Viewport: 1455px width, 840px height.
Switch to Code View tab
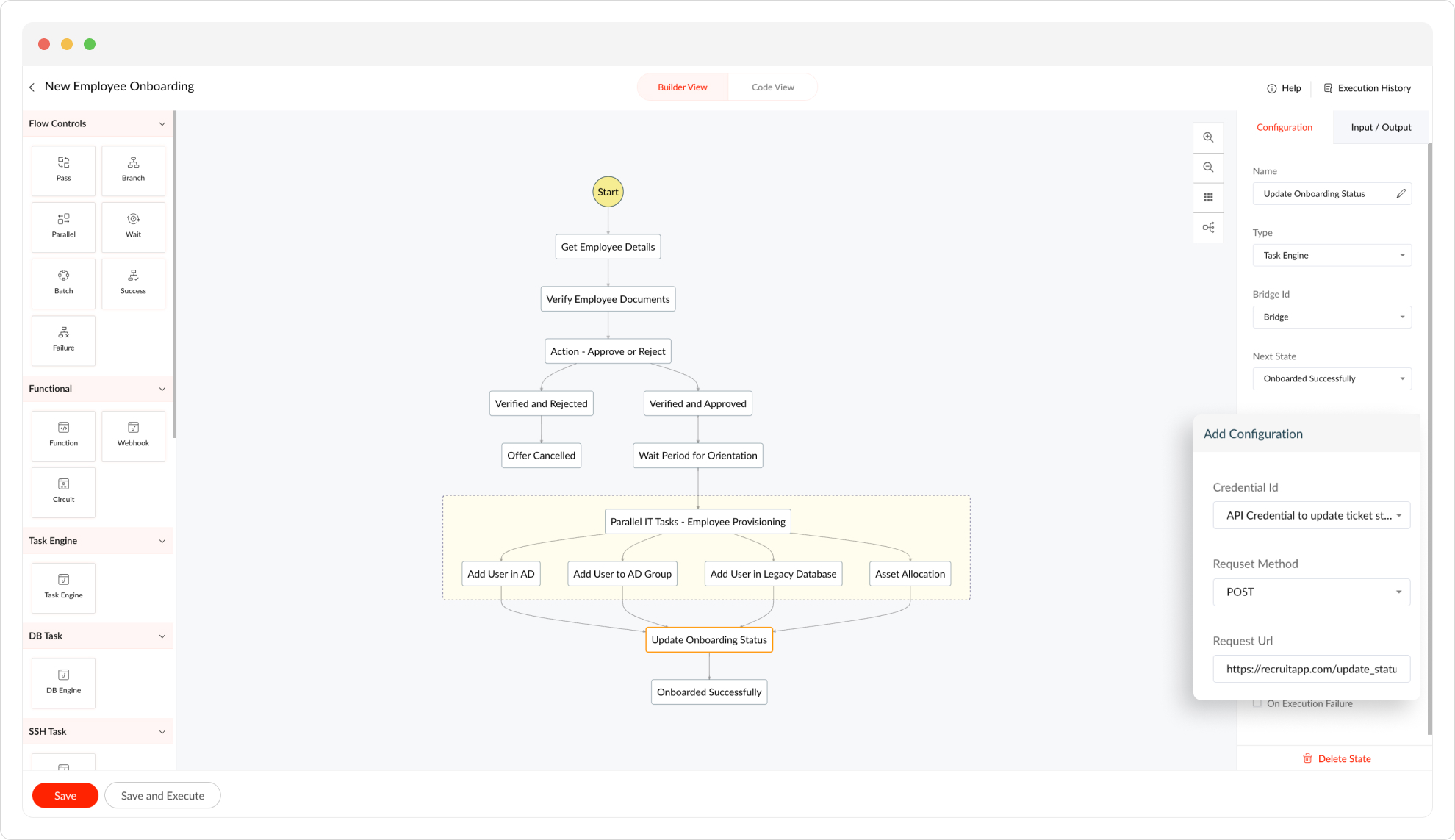pos(772,87)
